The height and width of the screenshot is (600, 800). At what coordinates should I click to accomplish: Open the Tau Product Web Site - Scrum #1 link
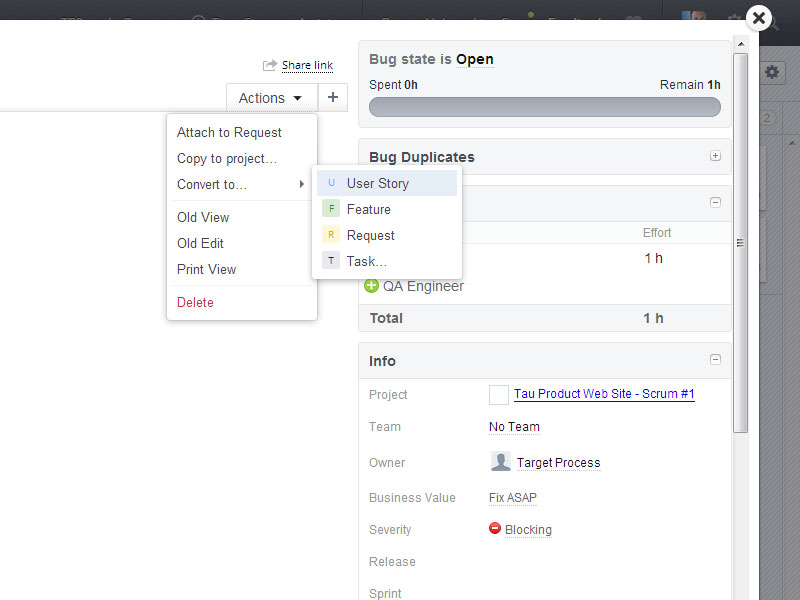pyautogui.click(x=604, y=394)
